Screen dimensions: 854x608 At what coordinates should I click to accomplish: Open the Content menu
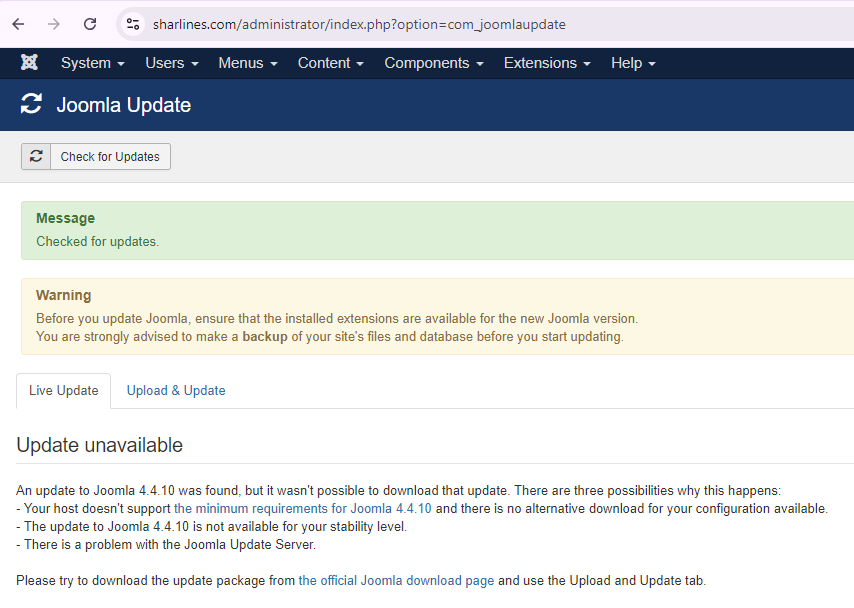[x=331, y=63]
